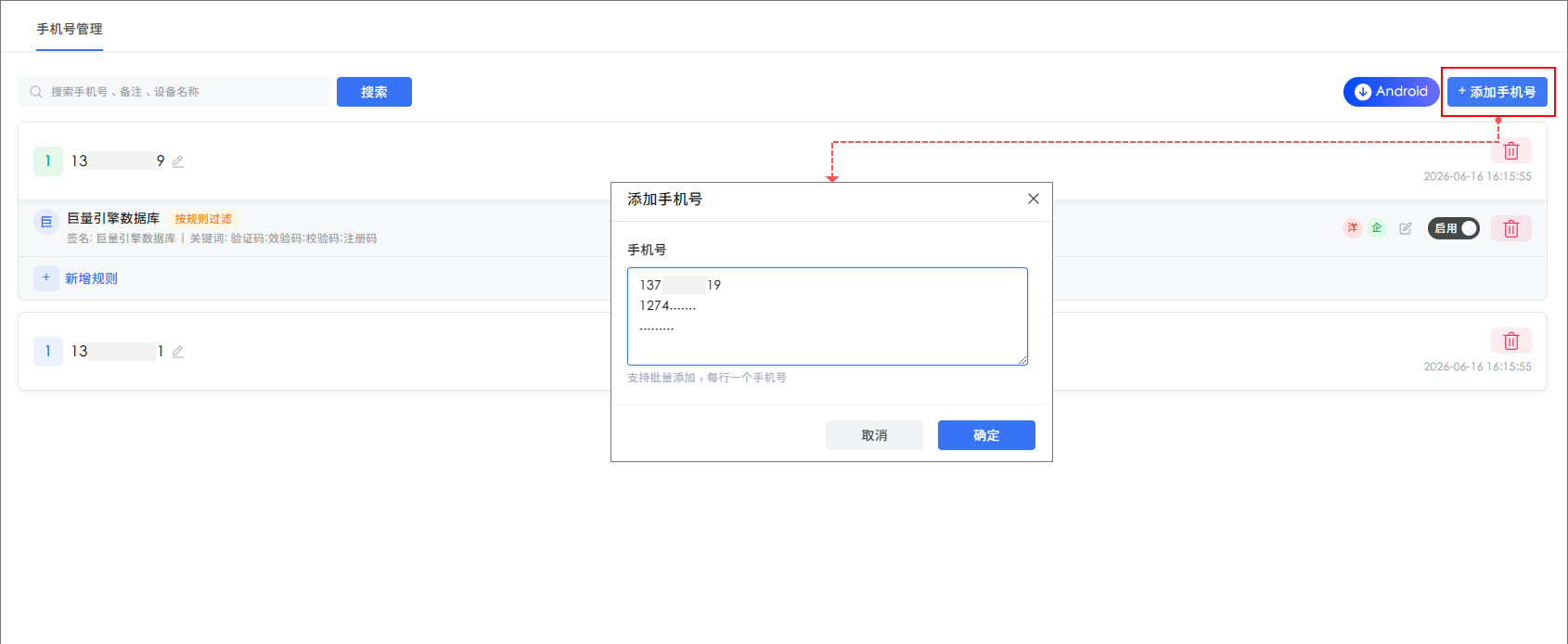
Task: Click the green 企 round badge
Action: [1377, 228]
